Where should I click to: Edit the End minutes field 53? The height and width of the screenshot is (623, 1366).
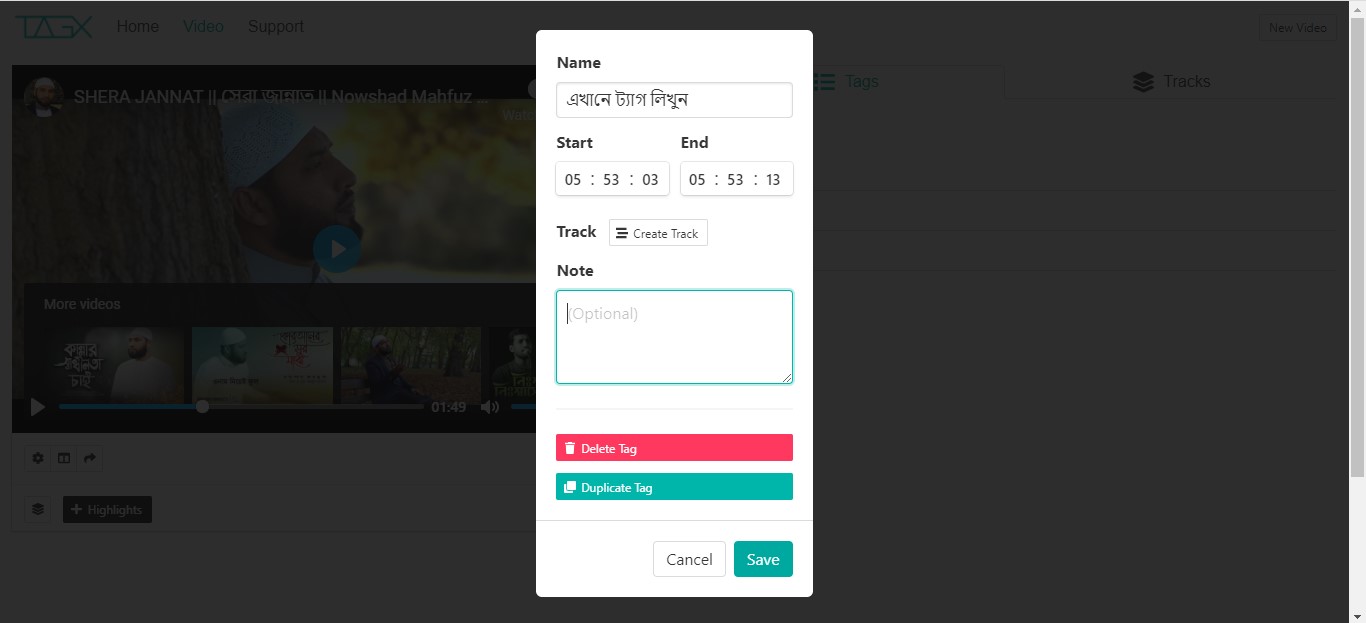point(735,180)
